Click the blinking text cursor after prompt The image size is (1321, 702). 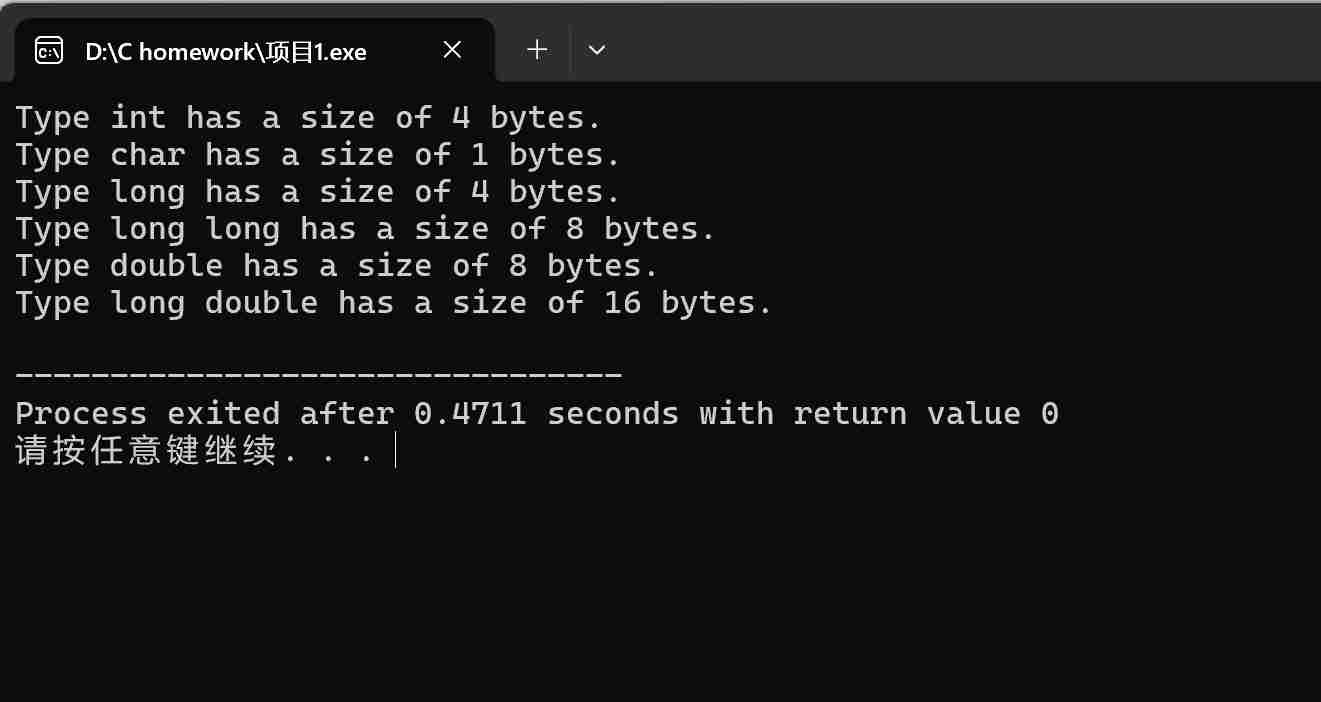pos(396,451)
